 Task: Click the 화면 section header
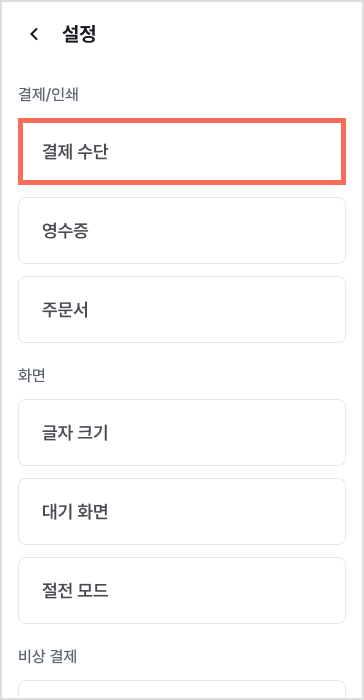coord(32,375)
